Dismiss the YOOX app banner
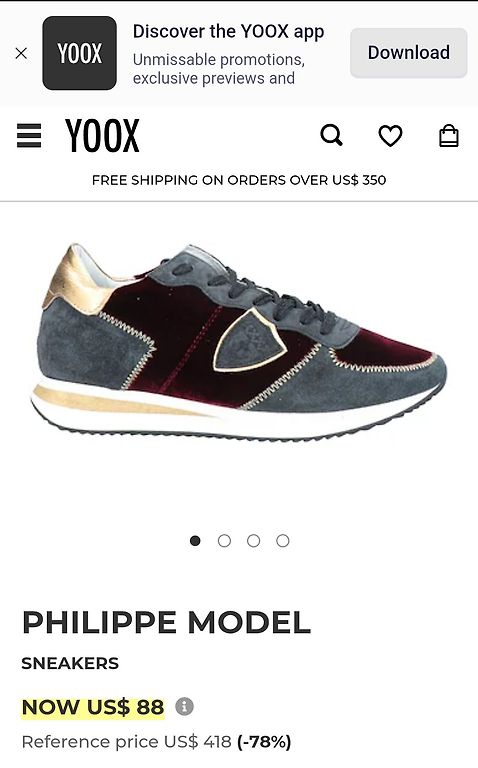The width and height of the screenshot is (478, 768). [x=21, y=53]
